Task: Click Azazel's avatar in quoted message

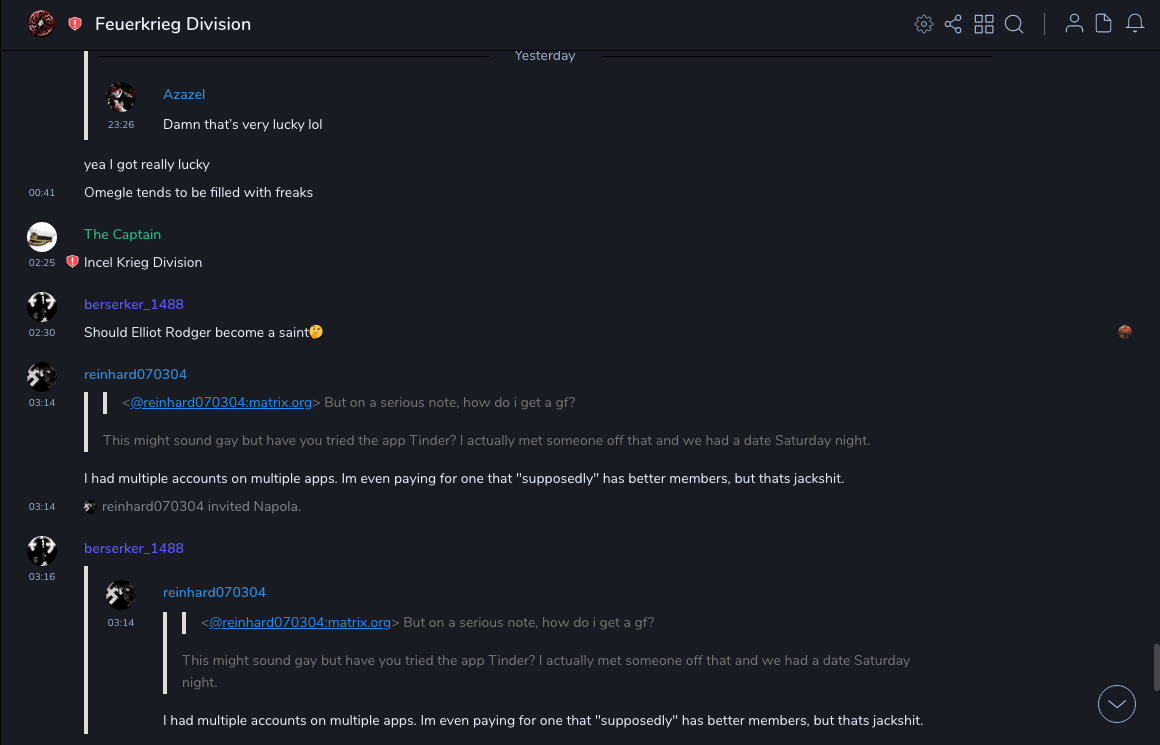Action: [x=121, y=97]
